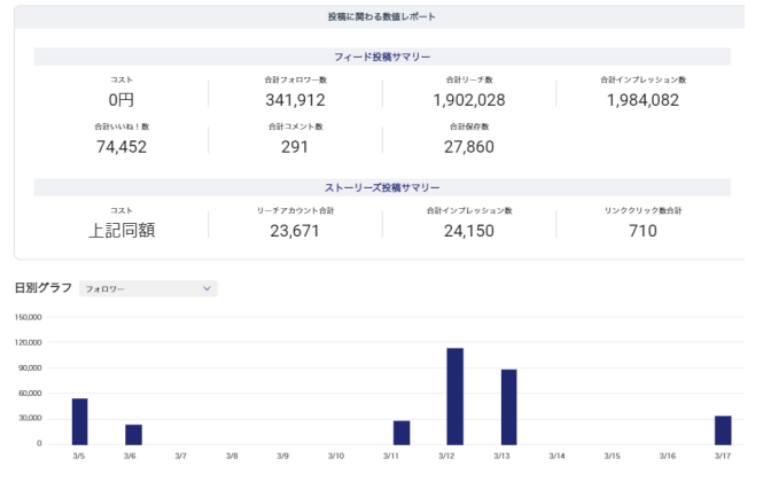This screenshot has height=477, width=765.
Task: Select the tallest bar at 3/12
Action: [455, 396]
